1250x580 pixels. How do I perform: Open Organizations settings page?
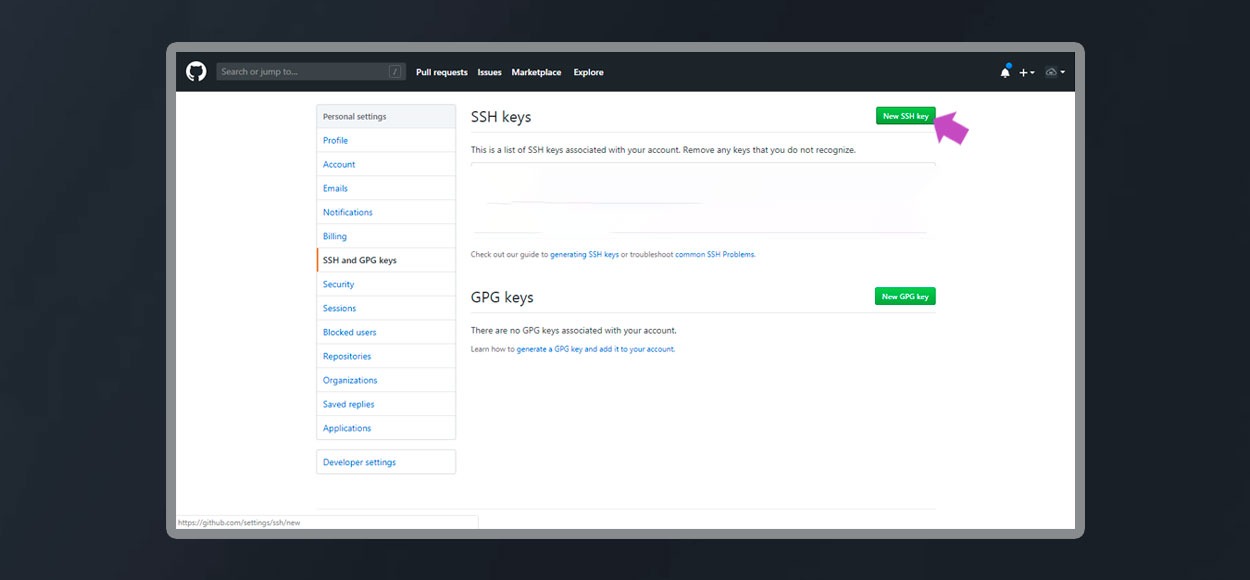click(386, 380)
